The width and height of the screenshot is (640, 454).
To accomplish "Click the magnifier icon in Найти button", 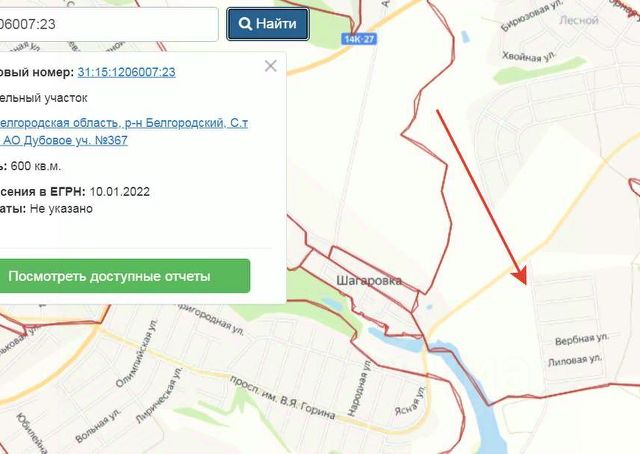I will [245, 24].
